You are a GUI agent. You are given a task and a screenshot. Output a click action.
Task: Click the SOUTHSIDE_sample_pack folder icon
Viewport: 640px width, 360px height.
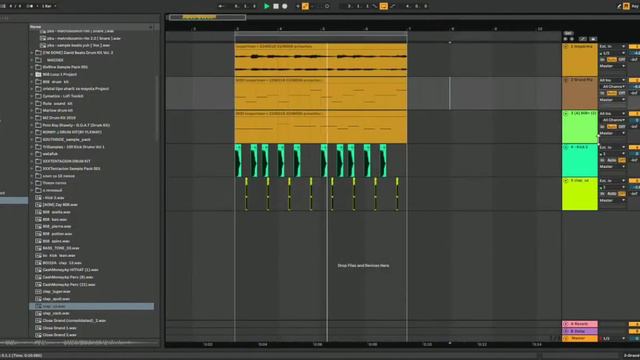pos(38,140)
